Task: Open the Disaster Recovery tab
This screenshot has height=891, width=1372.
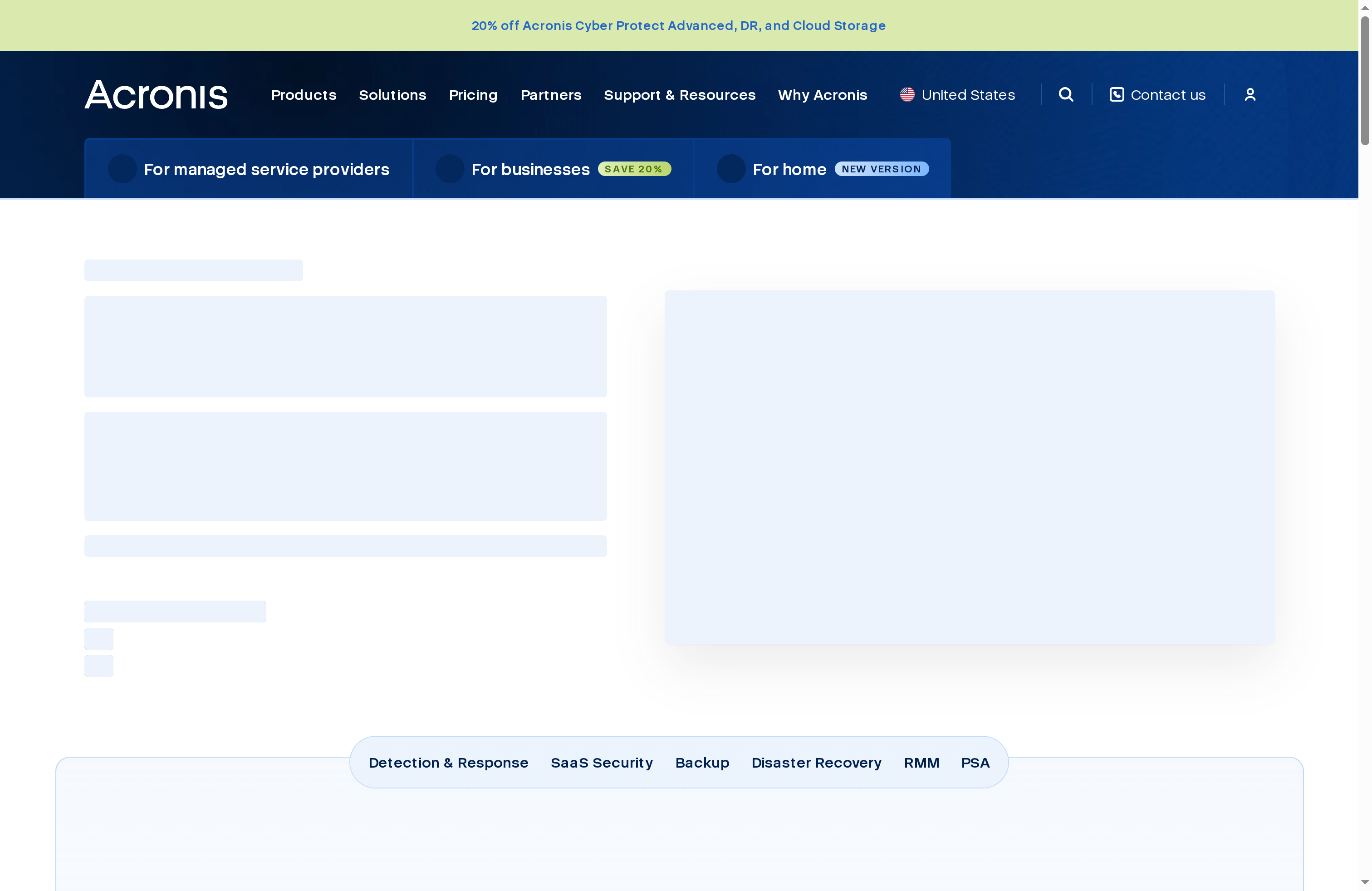Action: point(816,763)
